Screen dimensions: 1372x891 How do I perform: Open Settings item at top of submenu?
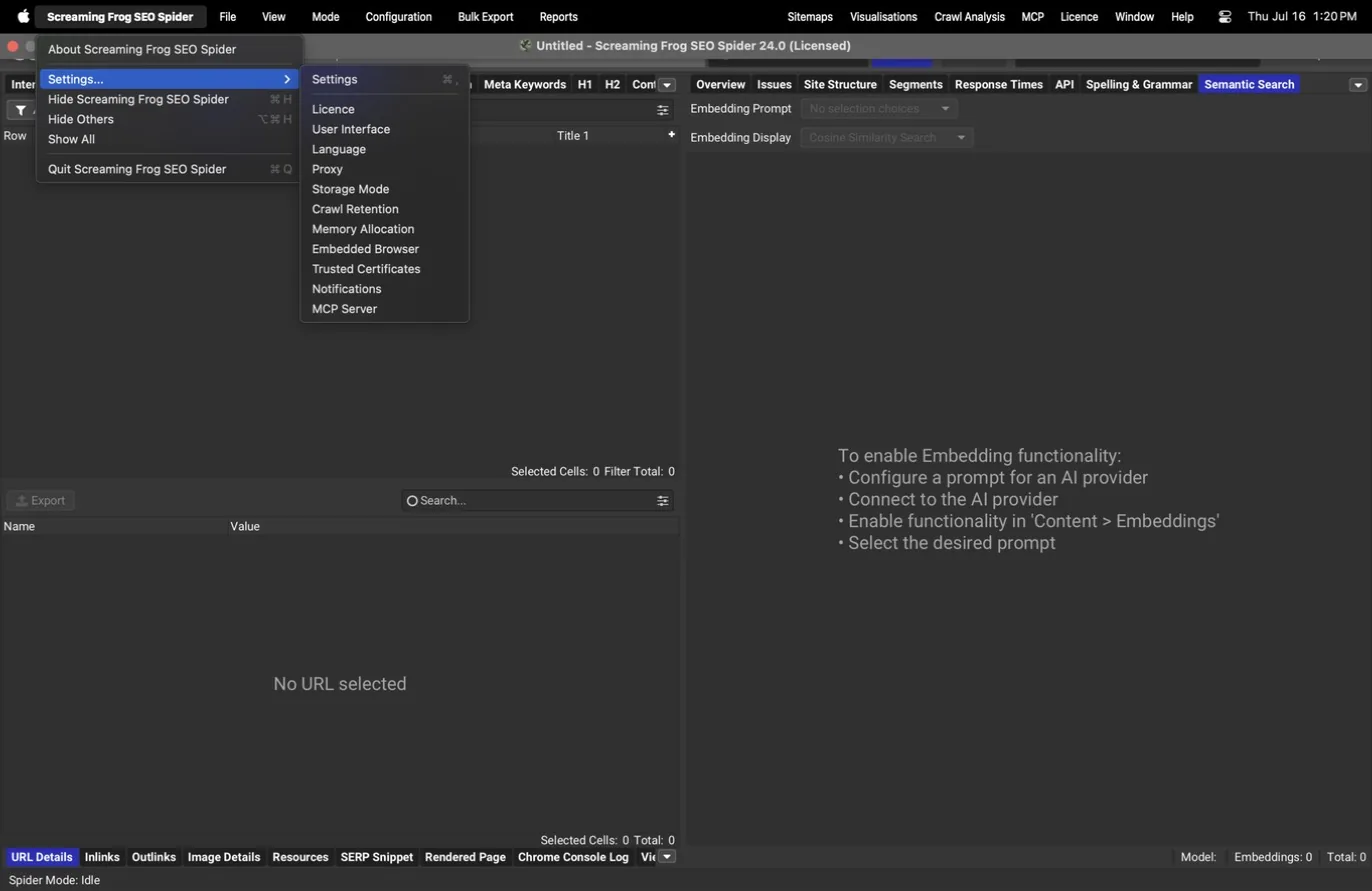(385, 79)
